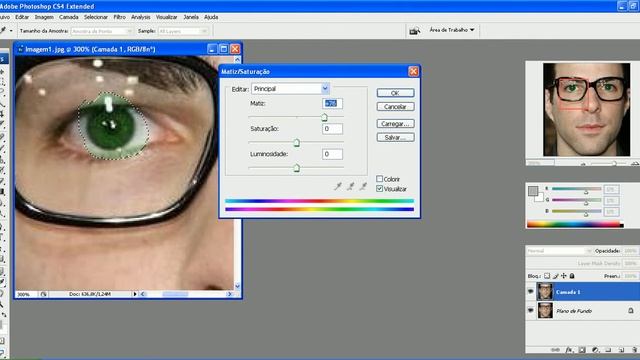Click the Matiz value field
The height and width of the screenshot is (360, 640).
click(x=332, y=103)
